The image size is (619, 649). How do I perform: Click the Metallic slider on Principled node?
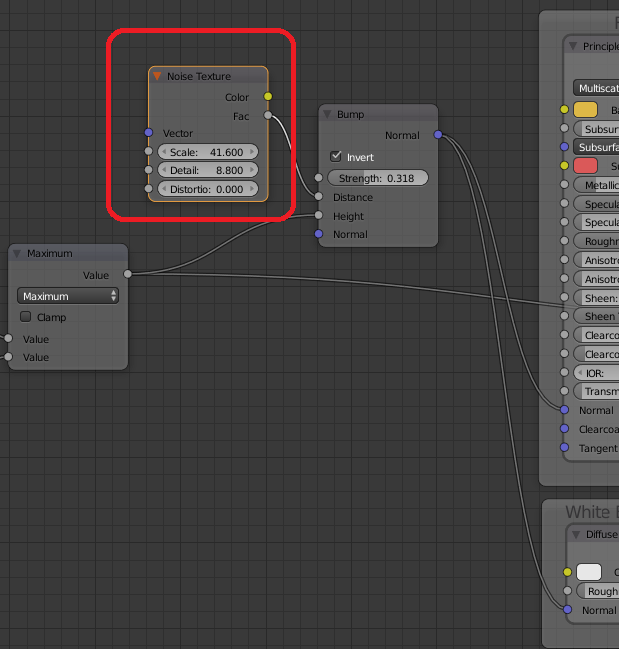[596, 185]
